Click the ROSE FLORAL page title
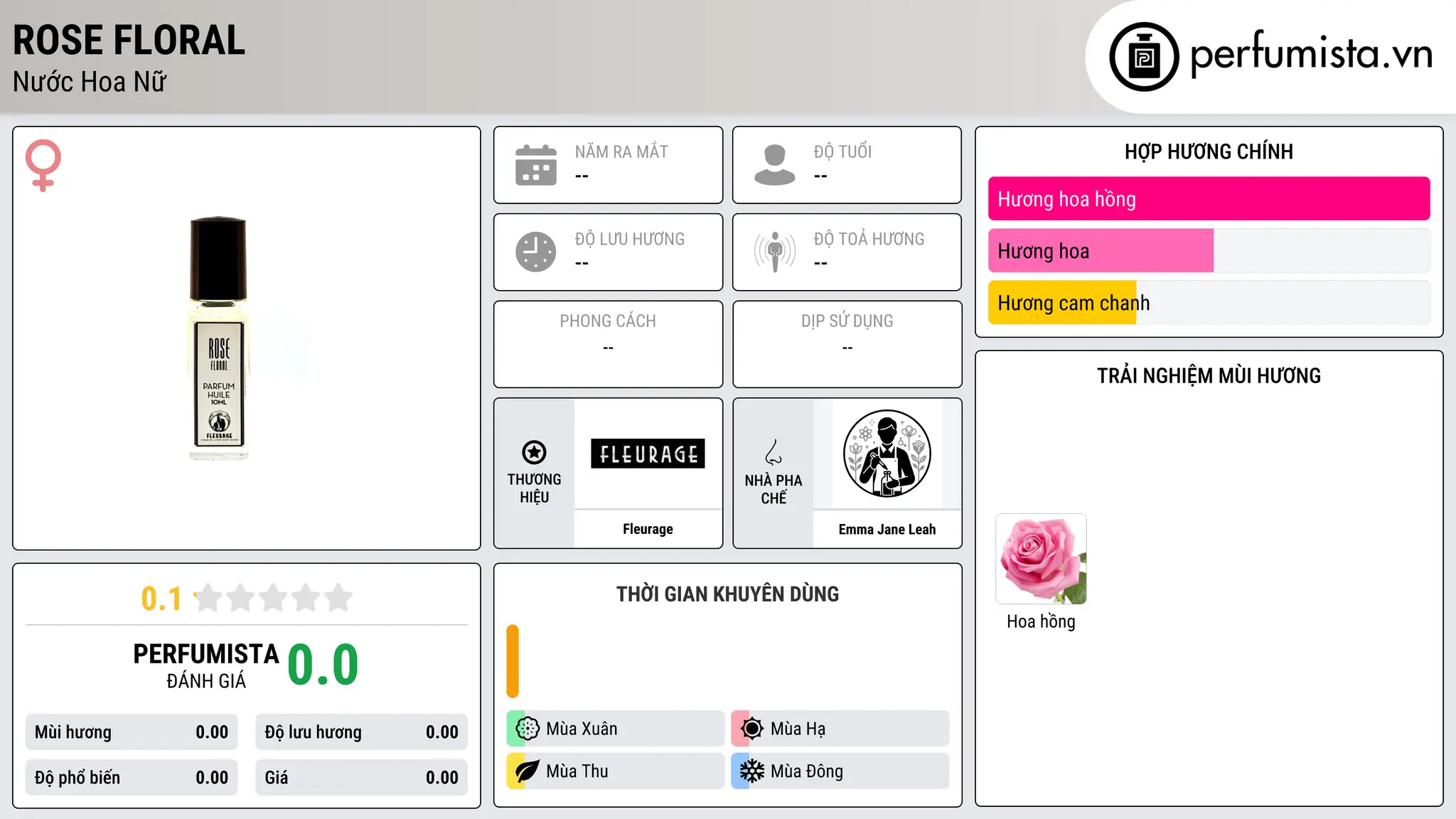Image resolution: width=1456 pixels, height=819 pixels. [x=129, y=41]
